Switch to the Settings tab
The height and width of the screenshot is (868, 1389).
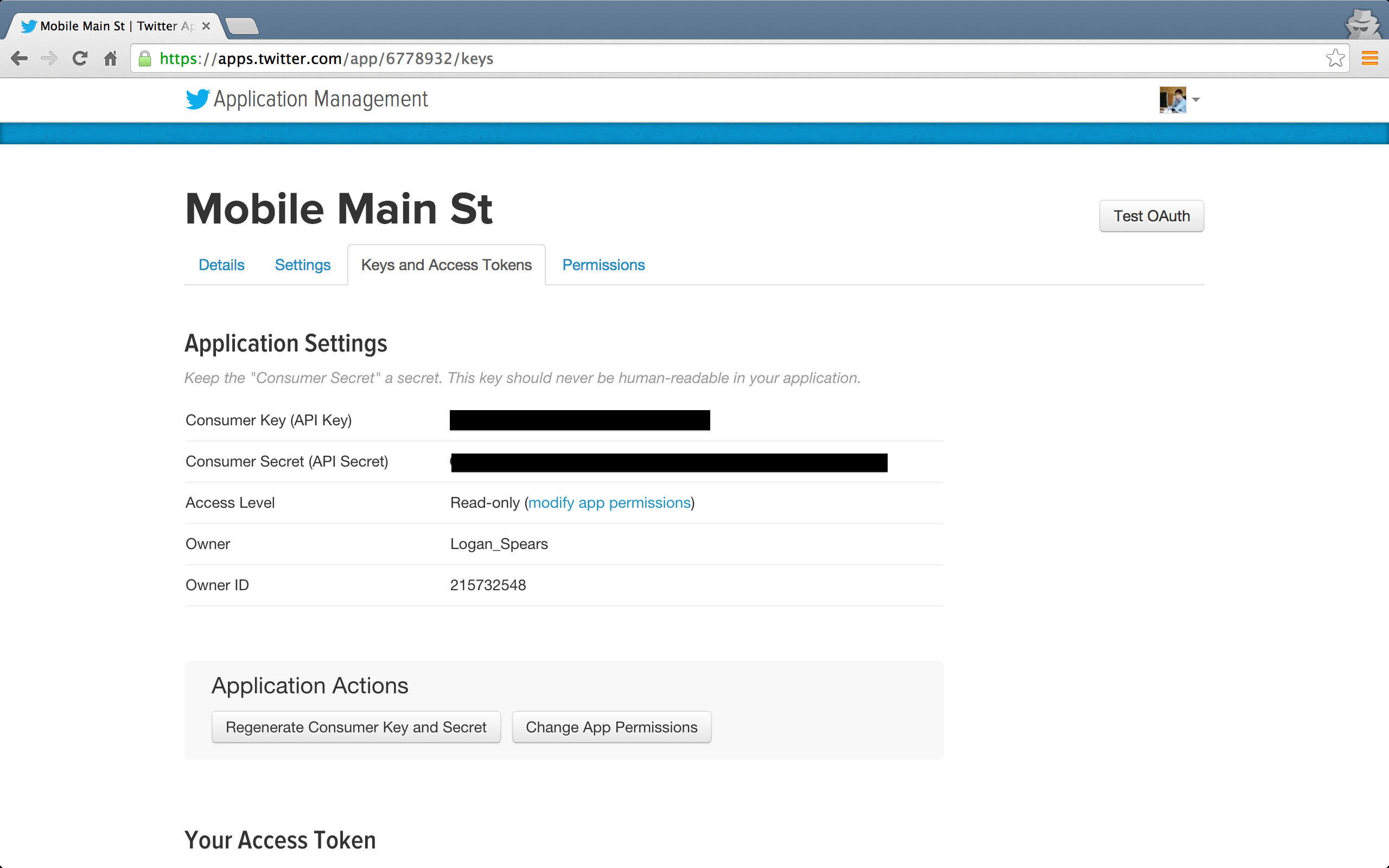[302, 265]
